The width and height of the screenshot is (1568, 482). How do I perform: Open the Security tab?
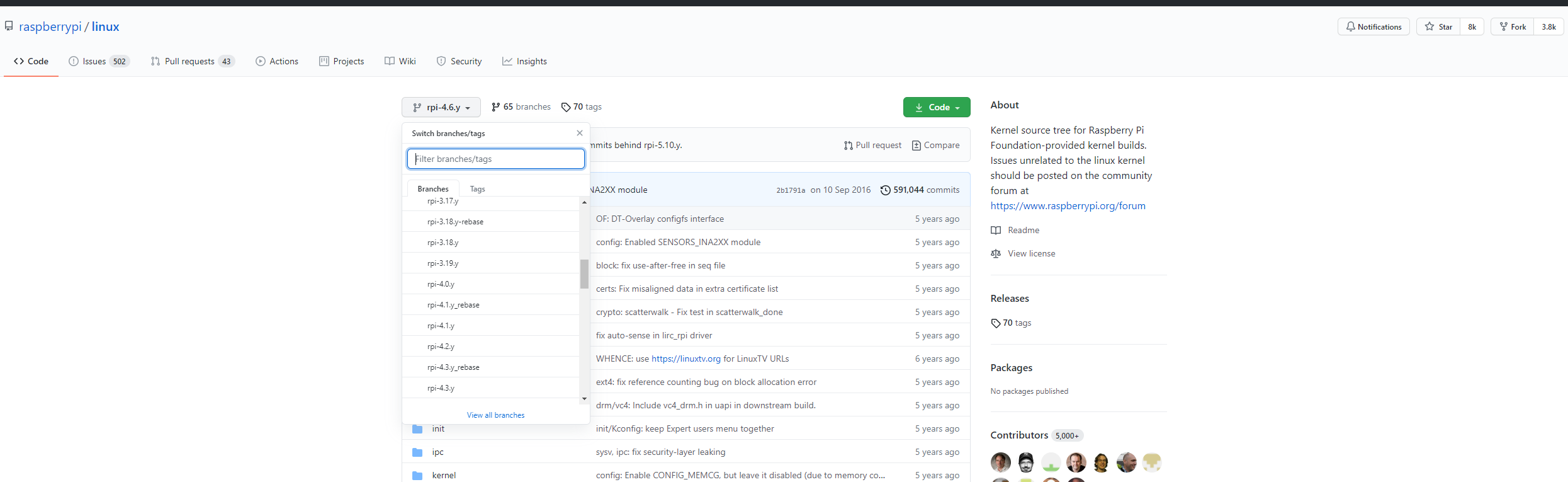pos(460,61)
